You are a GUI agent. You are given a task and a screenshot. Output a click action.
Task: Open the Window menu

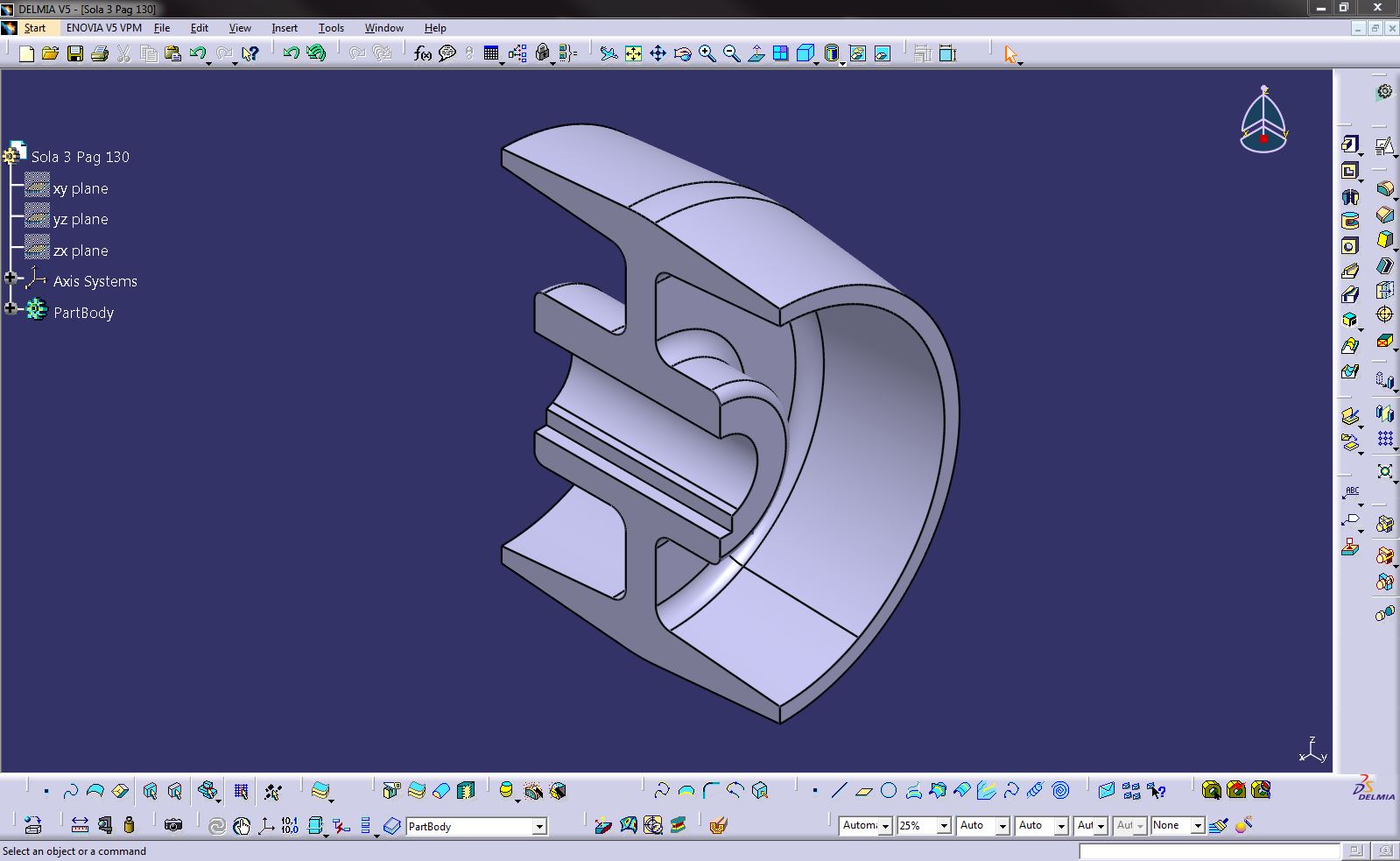[384, 28]
